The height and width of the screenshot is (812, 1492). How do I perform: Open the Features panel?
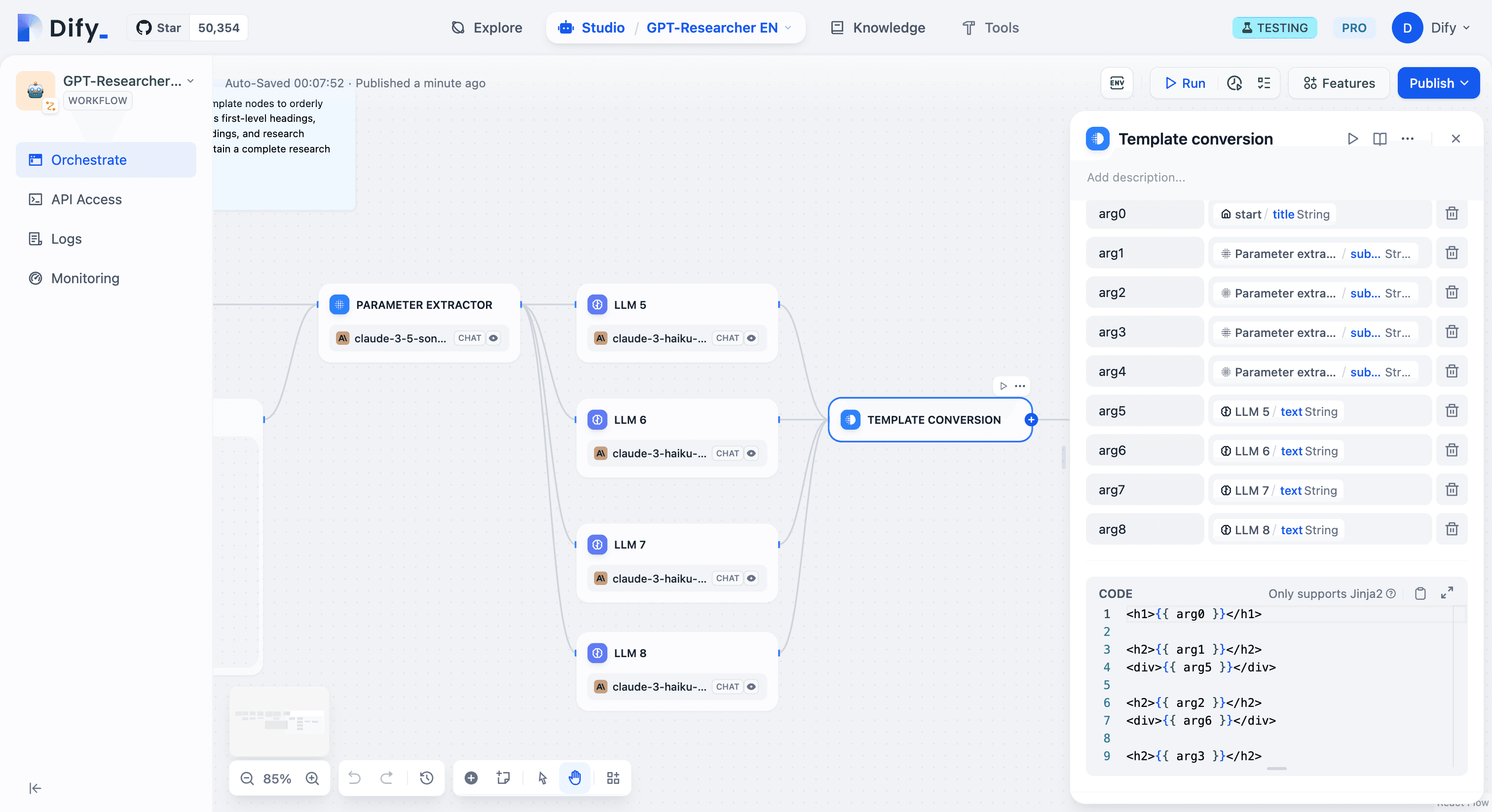pos(1339,83)
